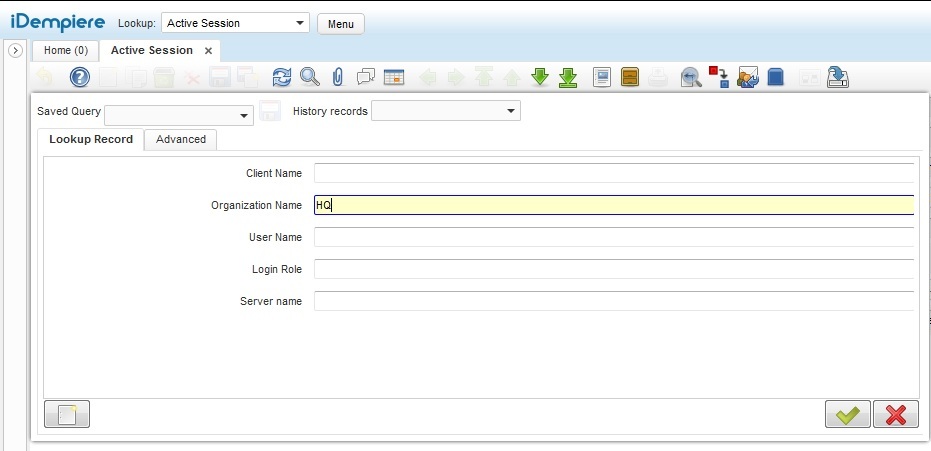Close the Active Session tab
Viewport: 931px width, 451px height.
coord(208,50)
